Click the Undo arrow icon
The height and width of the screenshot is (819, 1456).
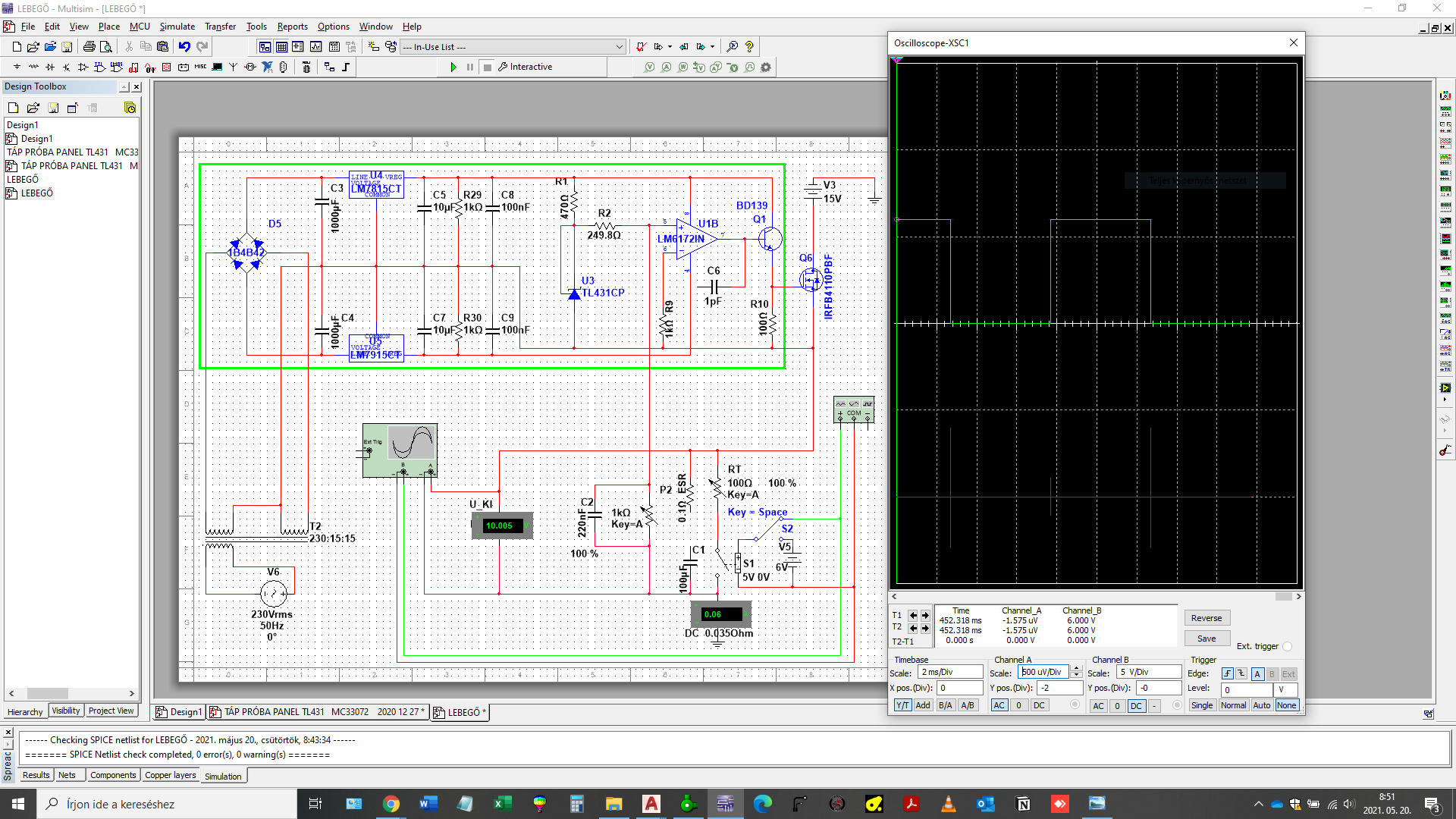(x=184, y=47)
